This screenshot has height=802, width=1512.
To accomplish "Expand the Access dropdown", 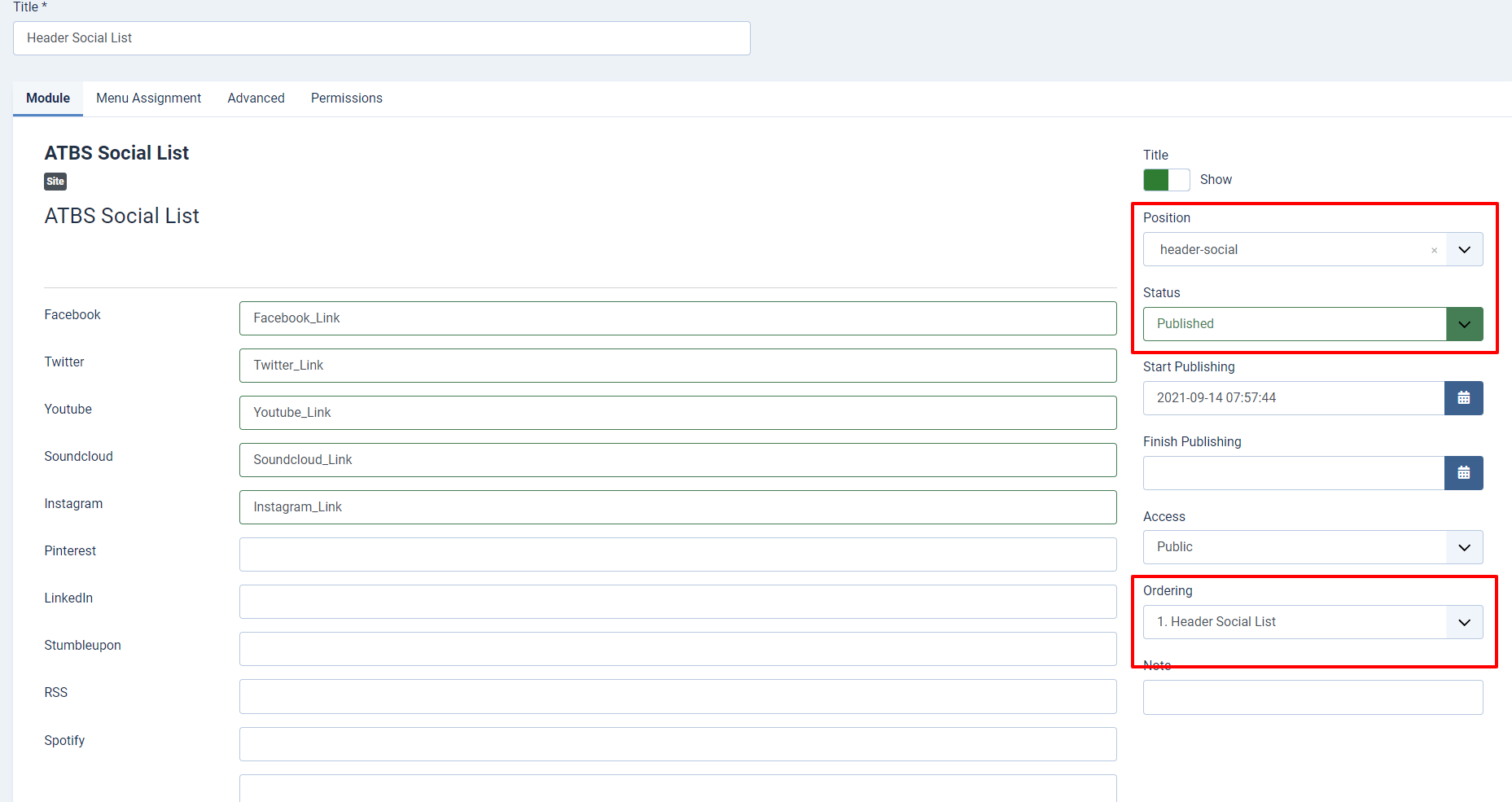I will pyautogui.click(x=1464, y=547).
